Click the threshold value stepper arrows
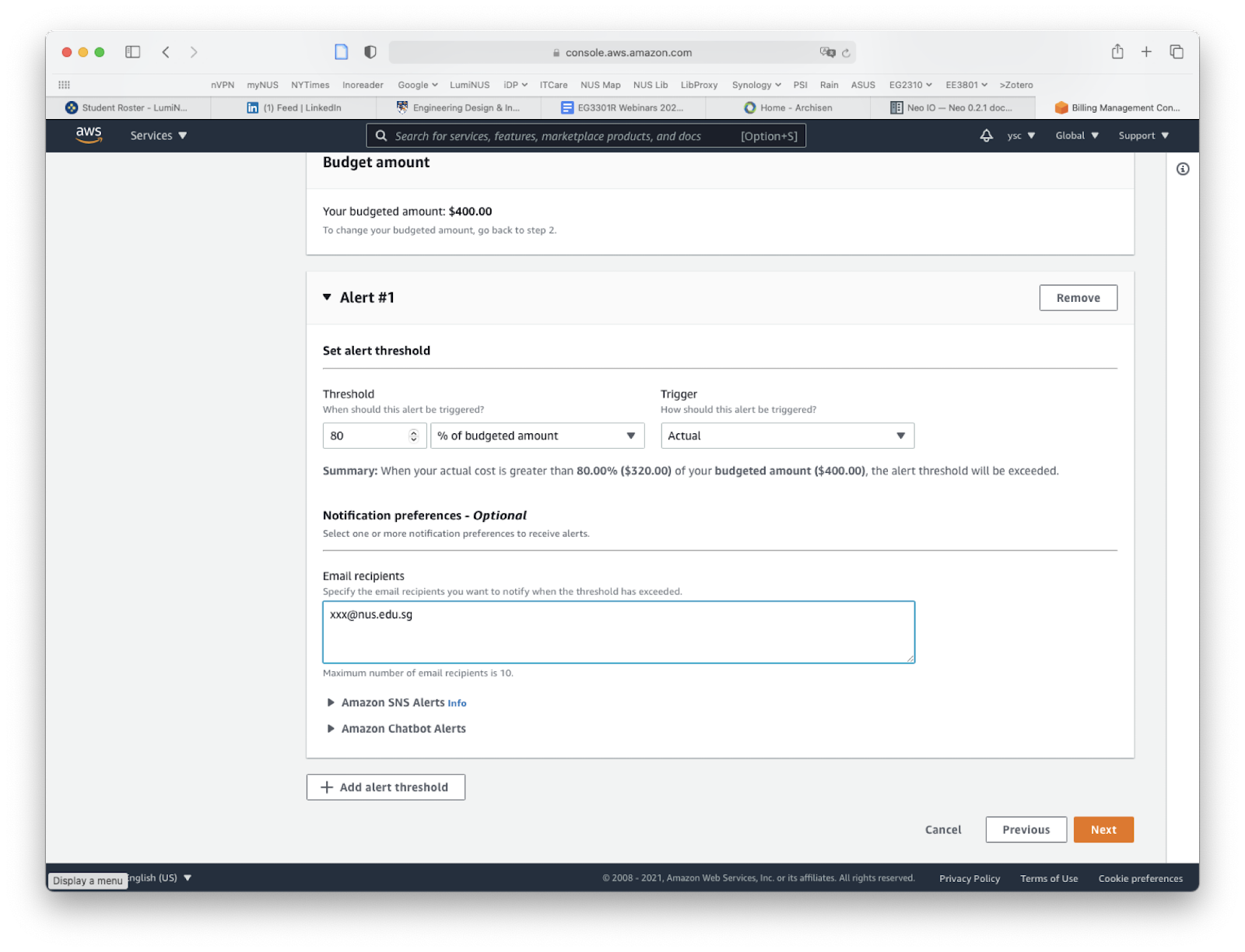This screenshot has width=1245, height=952. point(414,436)
